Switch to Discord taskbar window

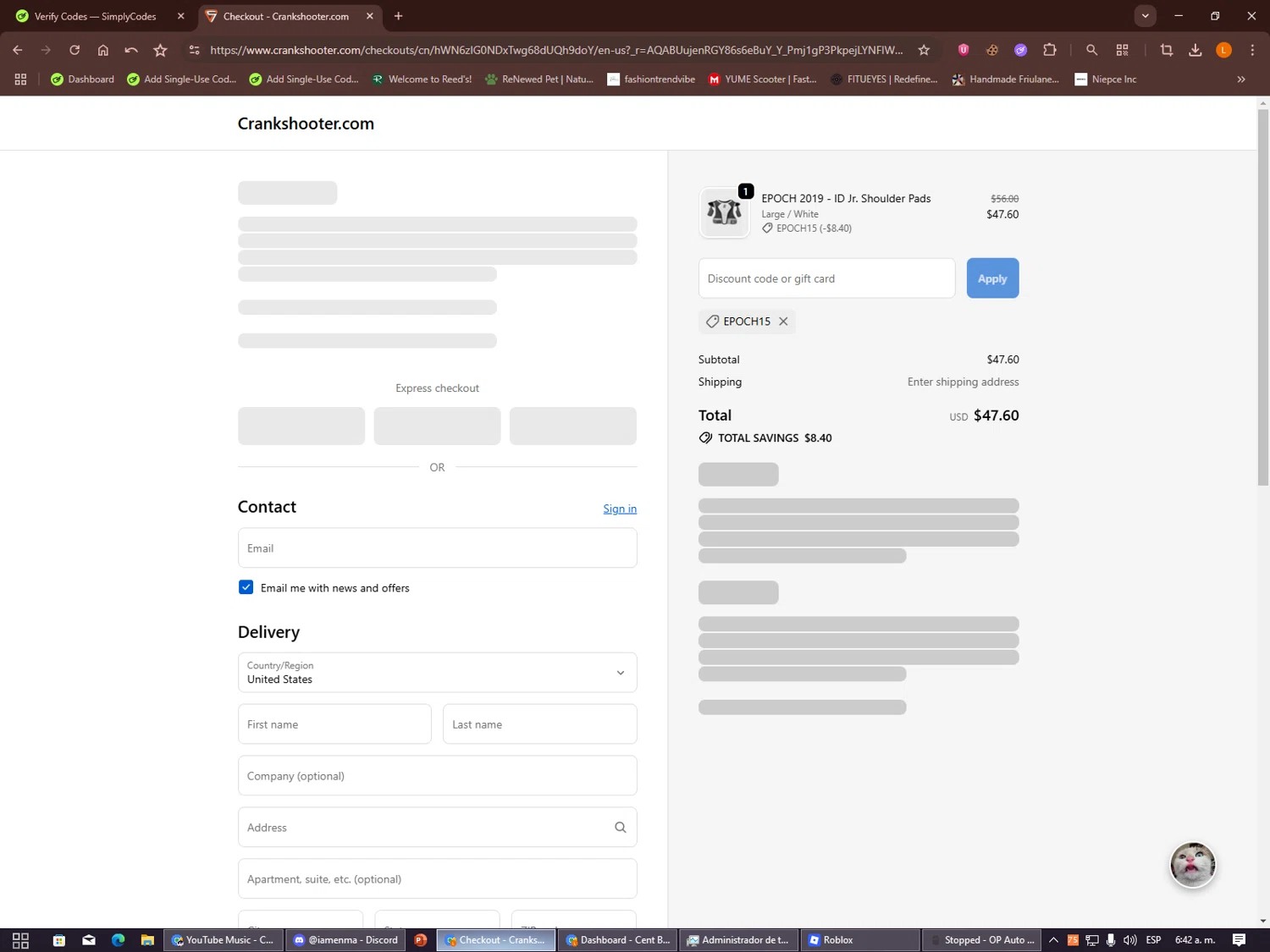tap(346, 940)
